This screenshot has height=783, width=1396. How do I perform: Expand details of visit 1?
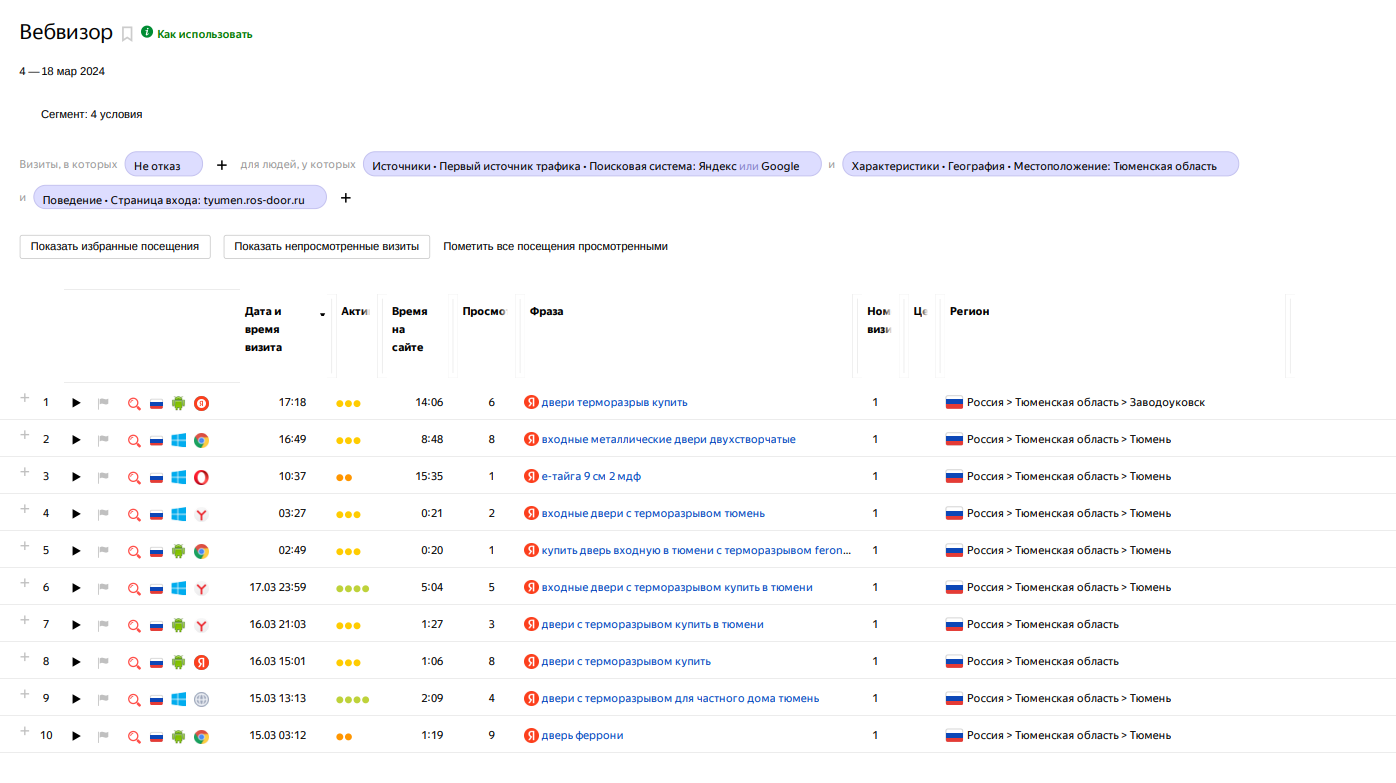point(25,398)
